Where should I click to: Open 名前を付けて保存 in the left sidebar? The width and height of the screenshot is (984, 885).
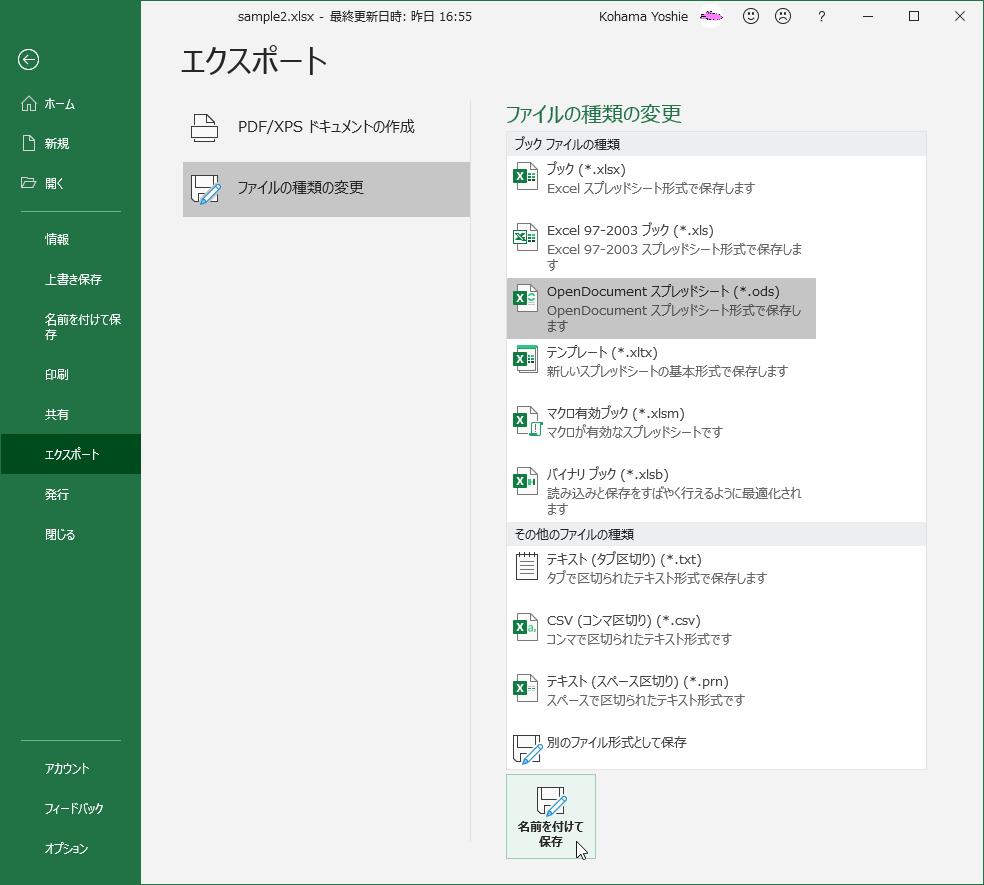point(70,327)
